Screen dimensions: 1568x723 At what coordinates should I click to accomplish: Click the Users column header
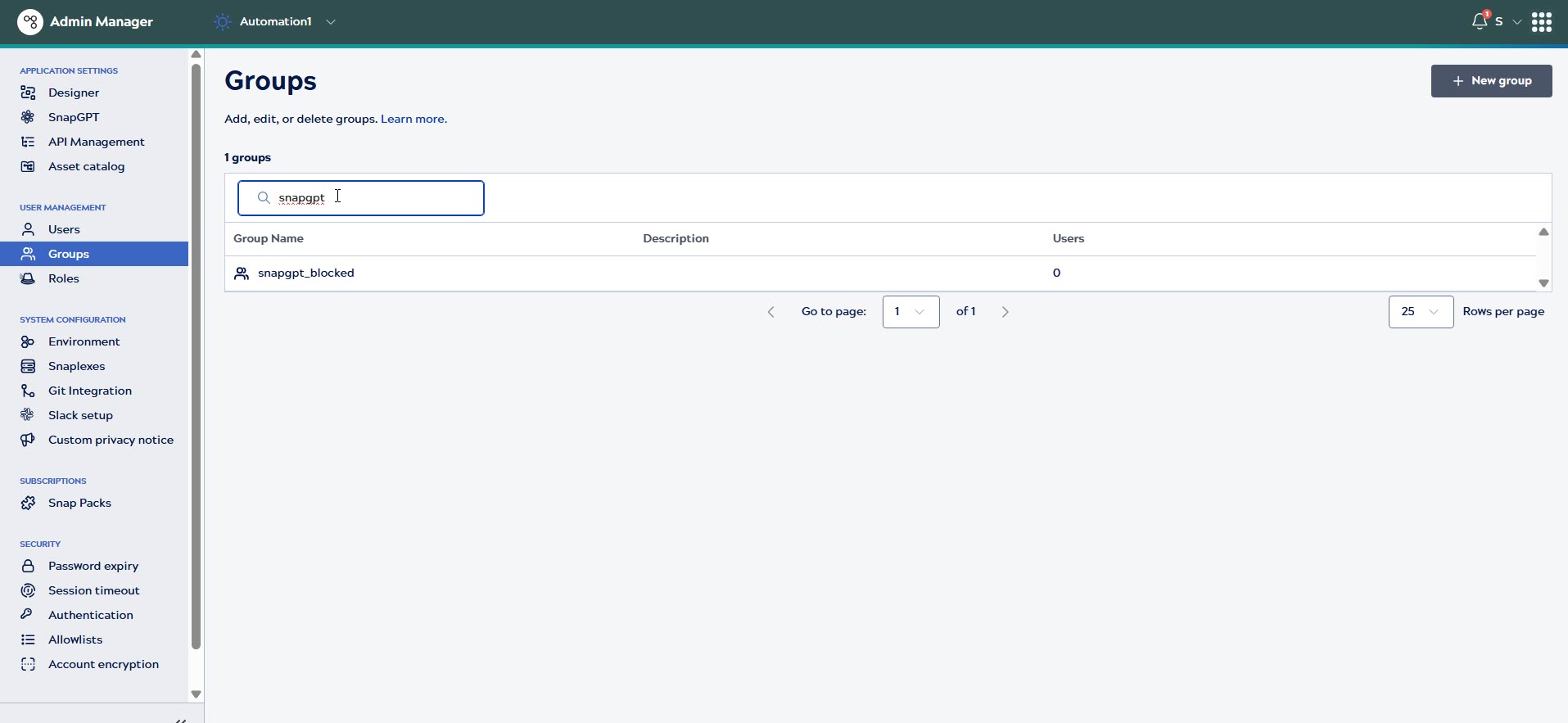[x=1069, y=238]
